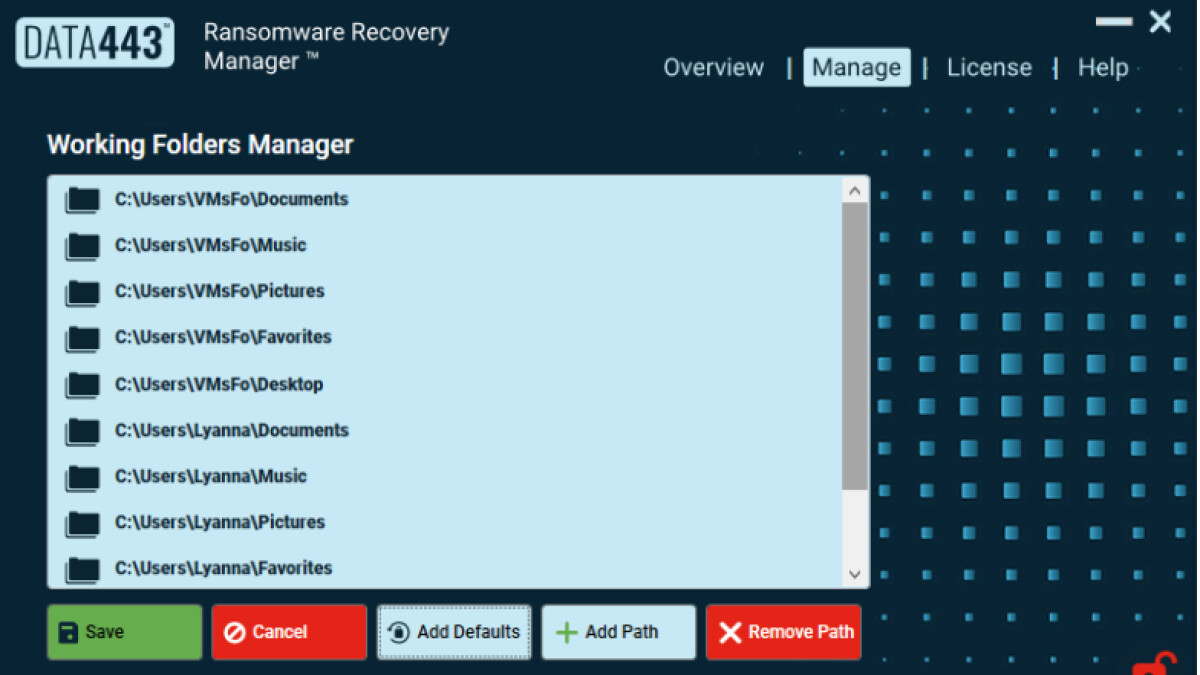Click the target icon on Add Defaults
Viewport: 1200px width, 675px height.
(x=397, y=631)
